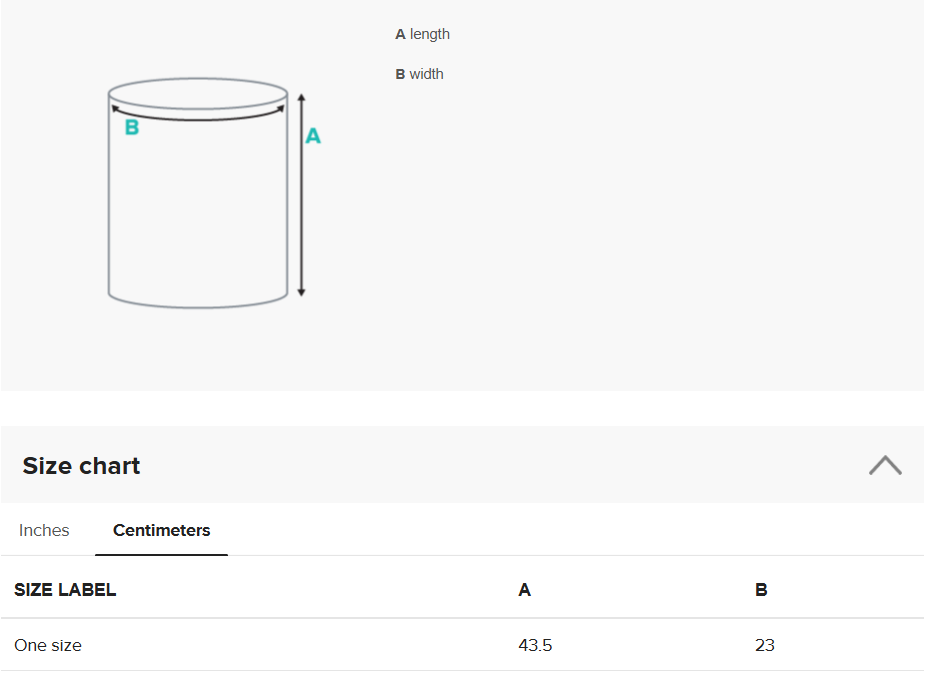Click the curved width arrow in diagram
This screenshot has width=937, height=693.
[198, 118]
